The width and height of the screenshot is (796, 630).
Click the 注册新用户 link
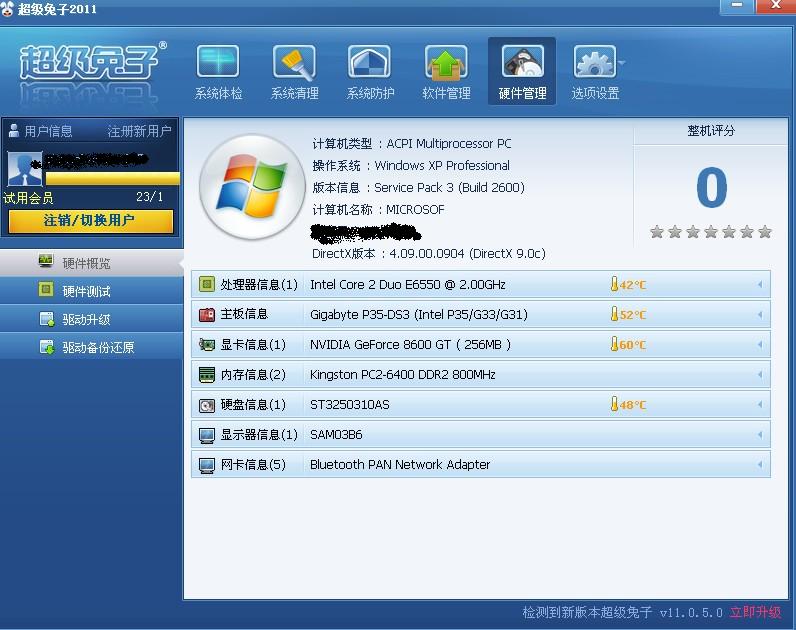point(139,131)
